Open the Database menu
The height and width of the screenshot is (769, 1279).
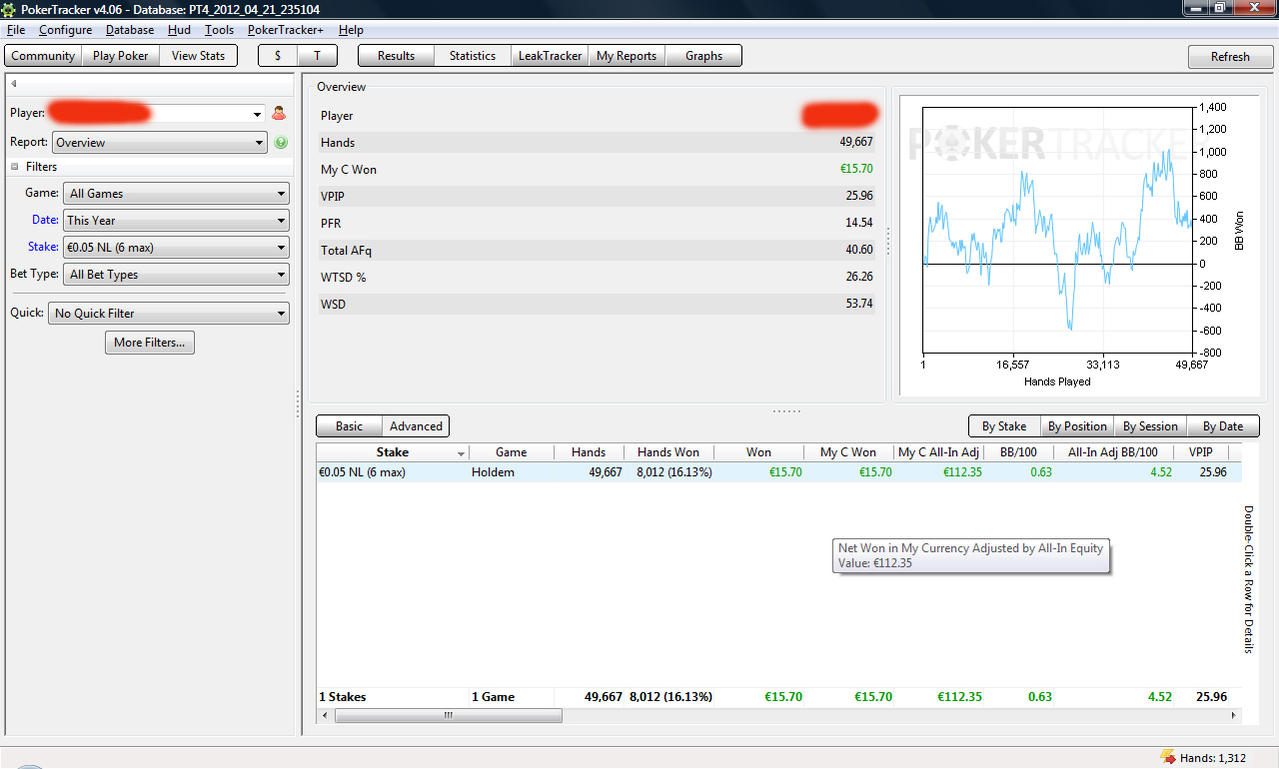(130, 30)
